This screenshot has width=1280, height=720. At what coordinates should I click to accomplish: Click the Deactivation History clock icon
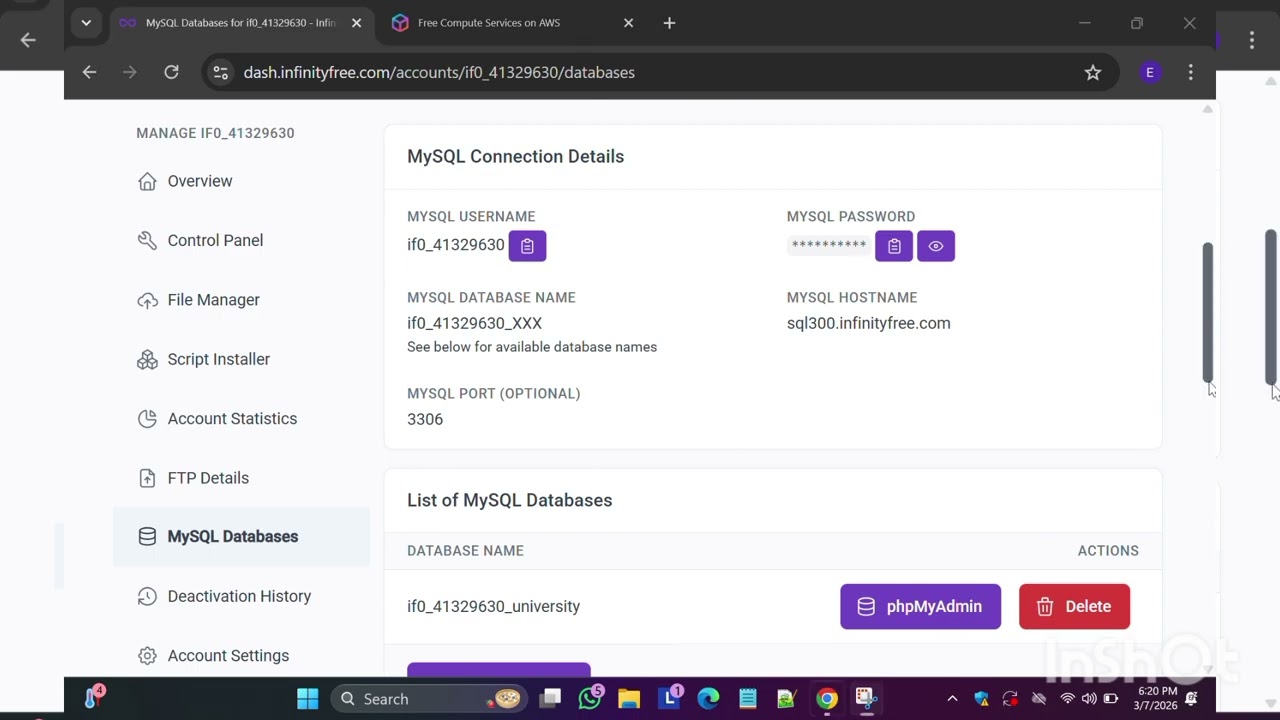(x=147, y=596)
